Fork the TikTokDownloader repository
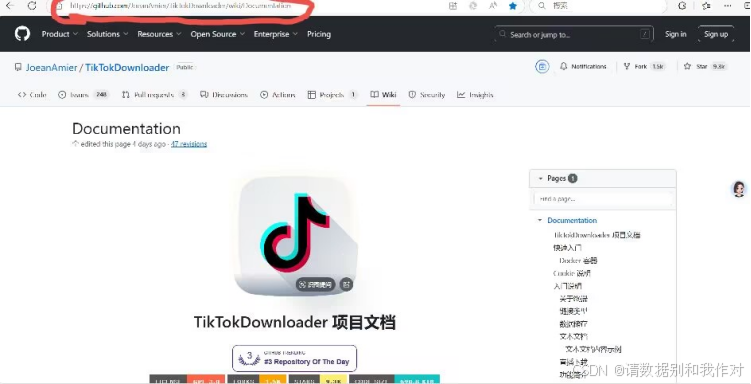 (x=644, y=67)
